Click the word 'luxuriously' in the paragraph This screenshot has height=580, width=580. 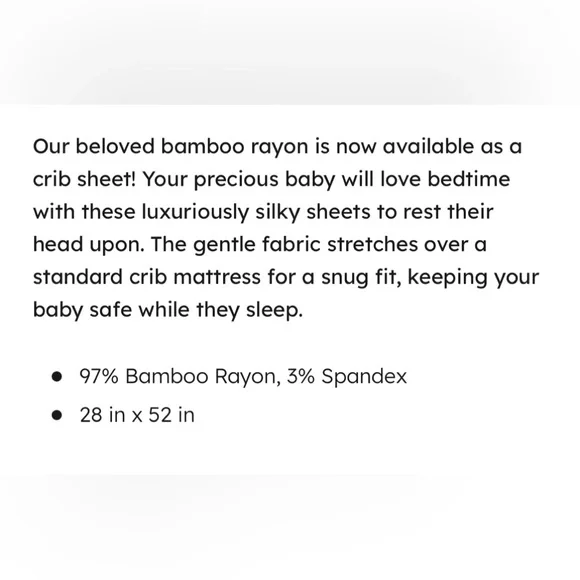196,213
